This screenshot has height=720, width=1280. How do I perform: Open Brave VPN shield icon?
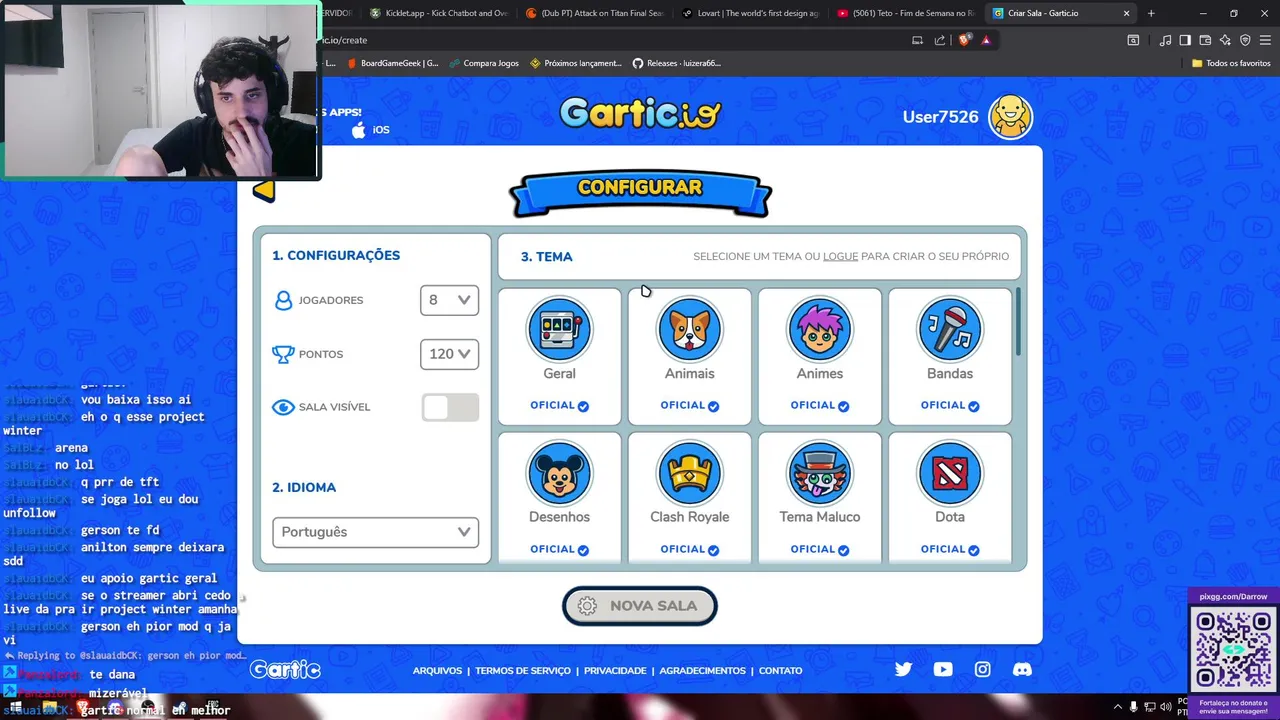point(1245,40)
